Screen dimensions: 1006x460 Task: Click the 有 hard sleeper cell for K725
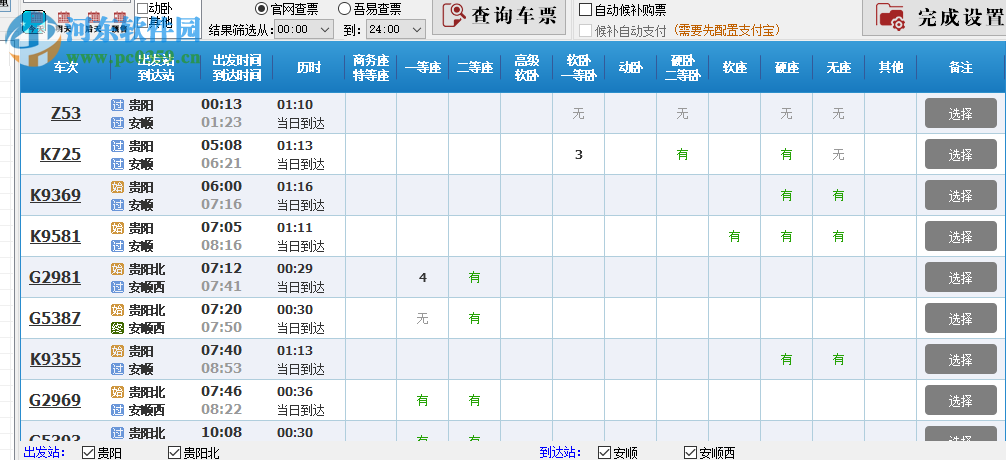pos(683,154)
